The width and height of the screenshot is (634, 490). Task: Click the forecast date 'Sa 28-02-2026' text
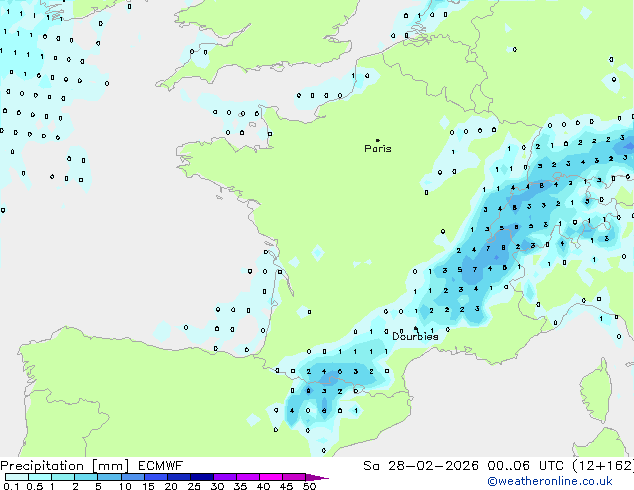click(x=421, y=466)
